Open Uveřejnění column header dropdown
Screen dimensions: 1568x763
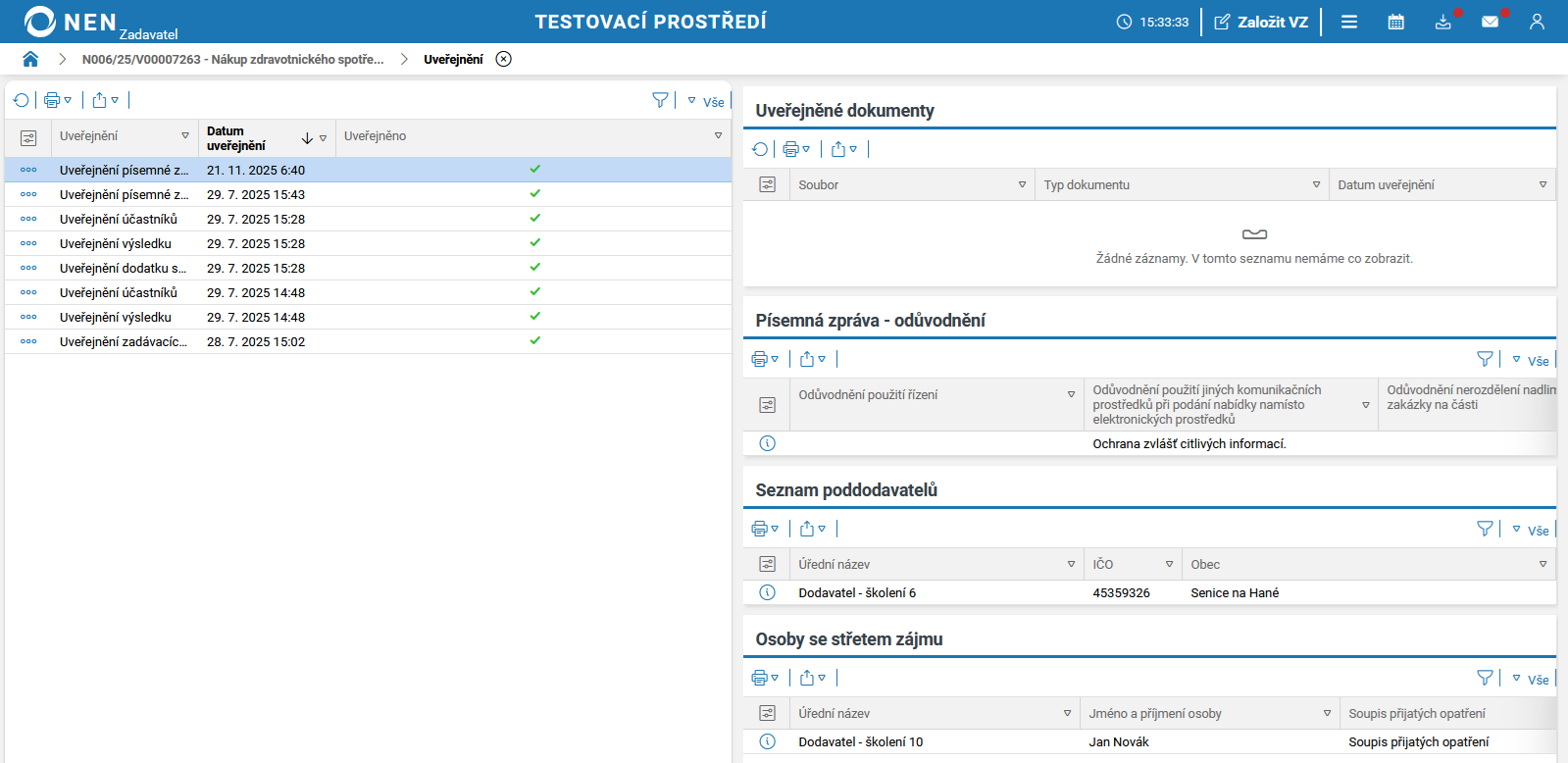click(185, 136)
